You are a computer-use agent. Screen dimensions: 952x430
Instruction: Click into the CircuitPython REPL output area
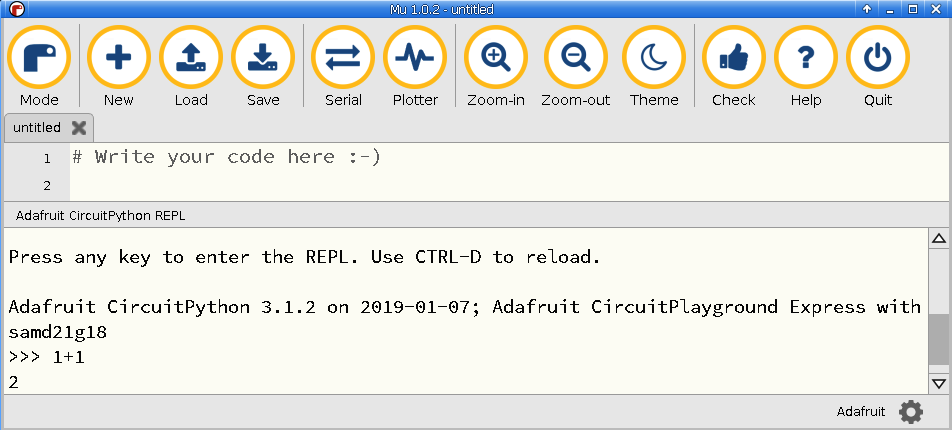point(466,311)
